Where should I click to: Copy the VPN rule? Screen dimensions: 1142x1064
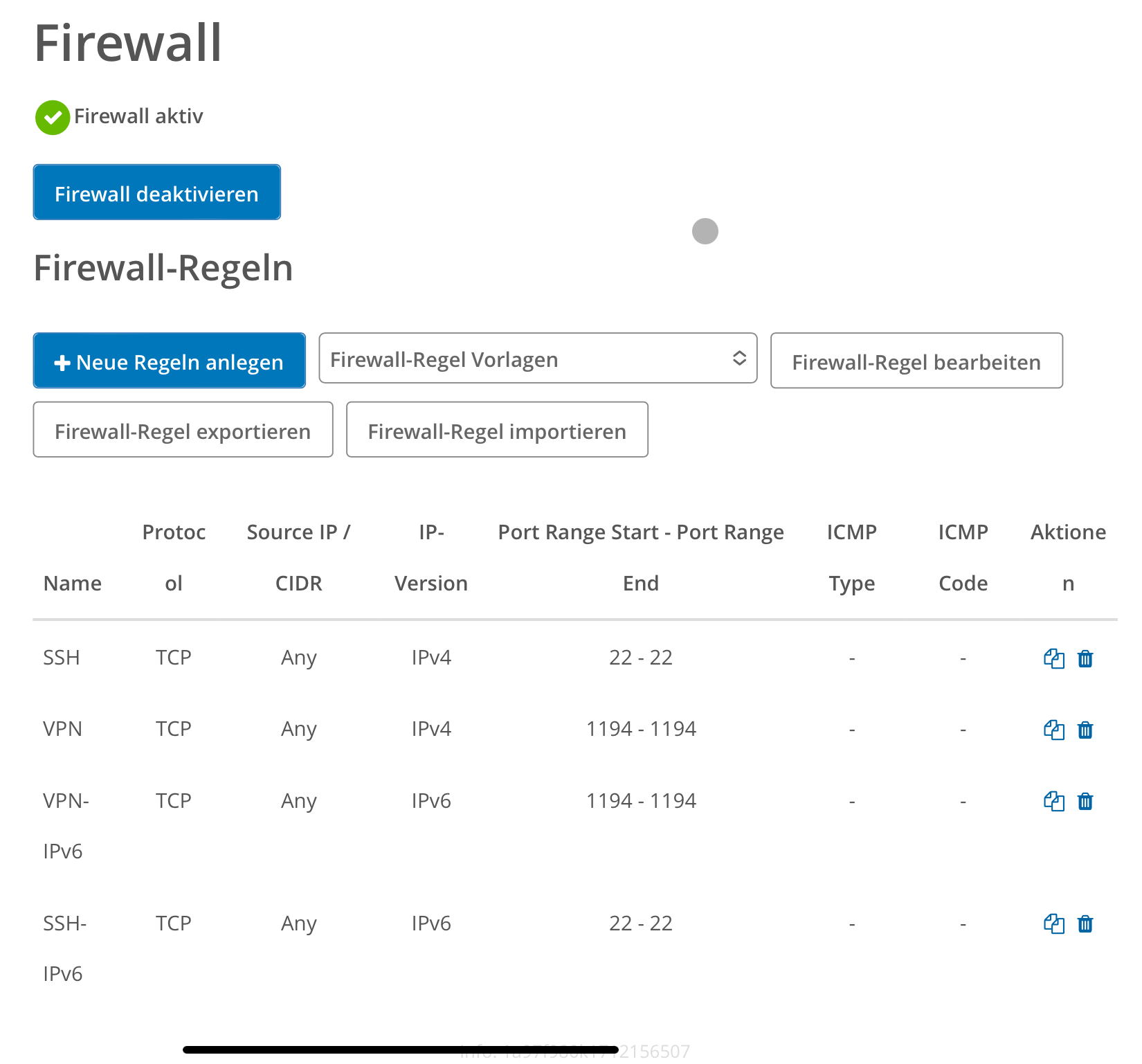tap(1053, 730)
